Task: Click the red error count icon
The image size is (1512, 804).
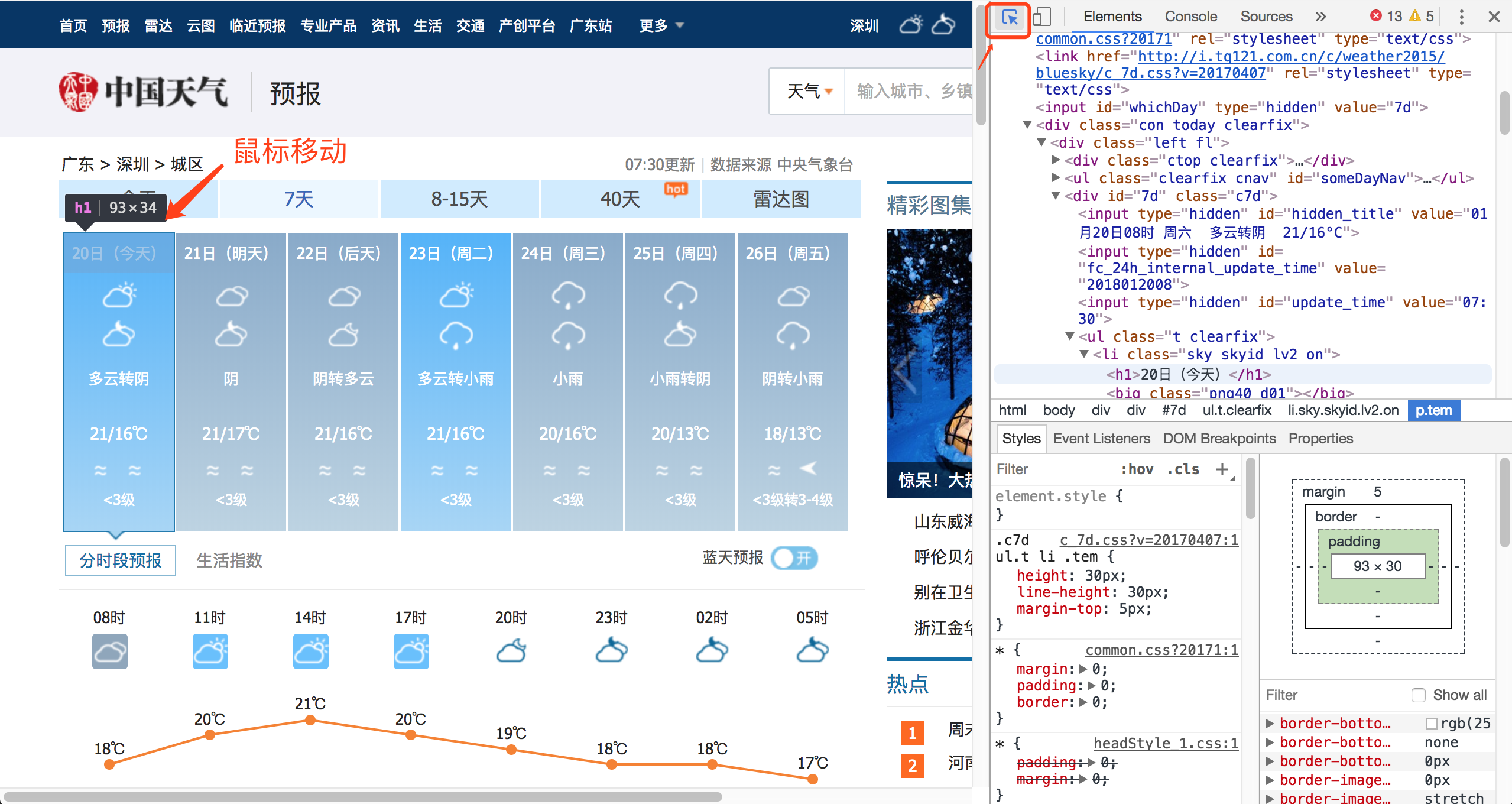Action: click(x=1375, y=16)
